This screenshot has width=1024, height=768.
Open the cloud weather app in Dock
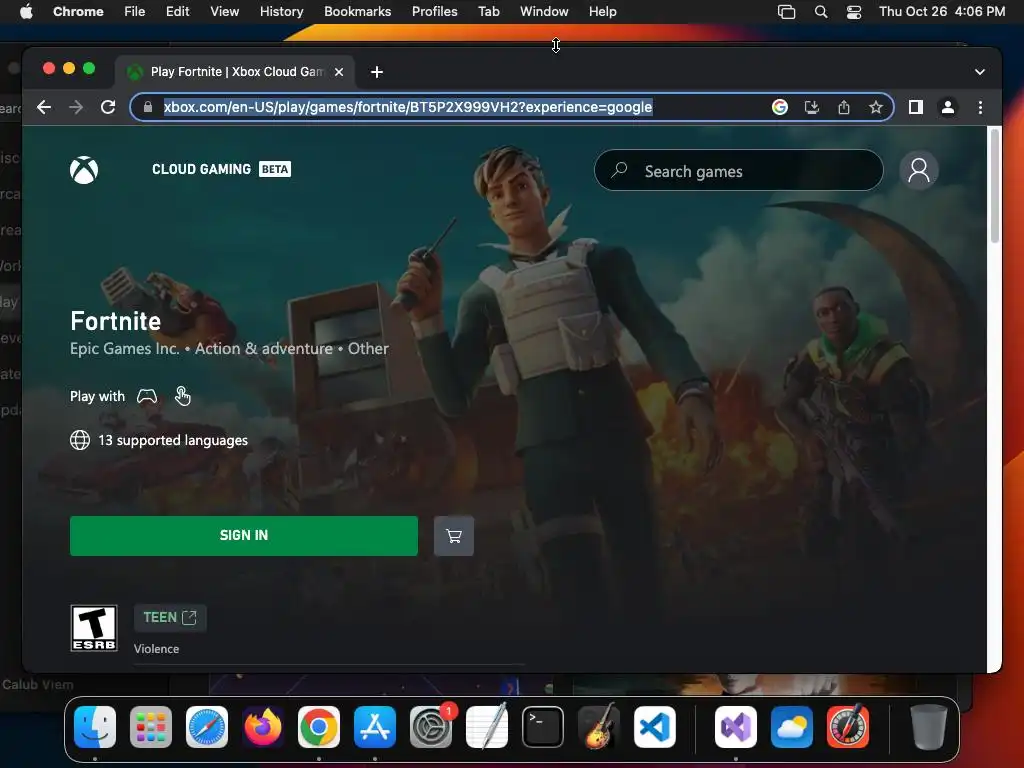pyautogui.click(x=792, y=727)
